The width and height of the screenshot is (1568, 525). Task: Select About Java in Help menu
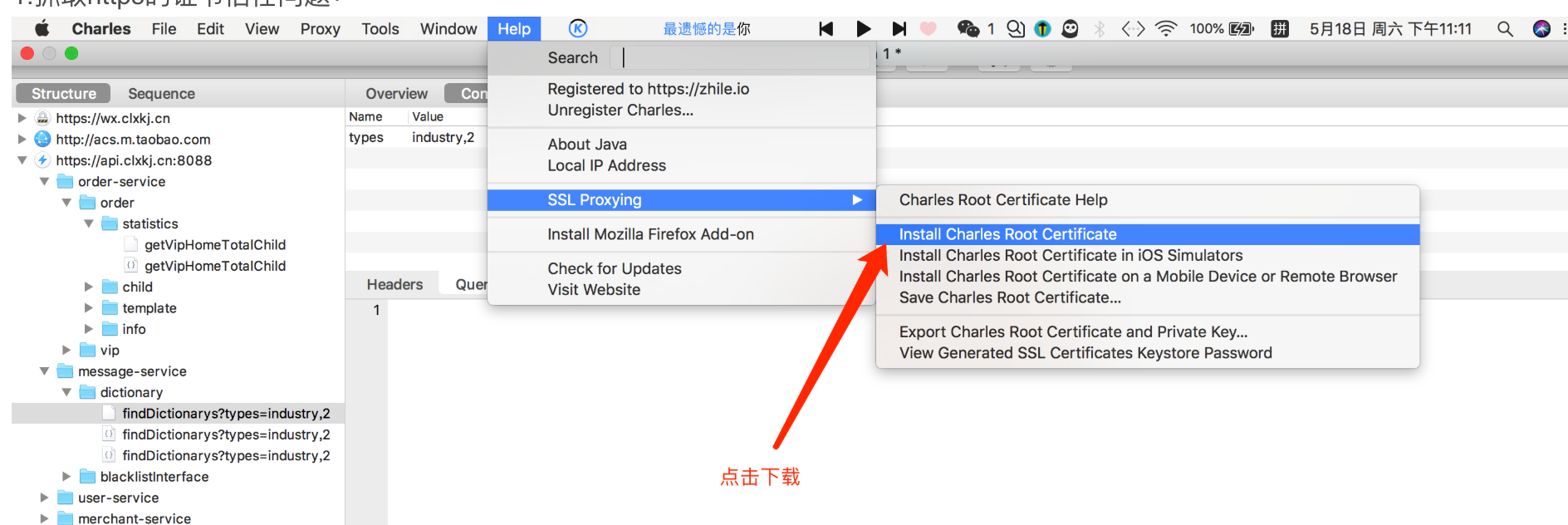click(x=681, y=145)
